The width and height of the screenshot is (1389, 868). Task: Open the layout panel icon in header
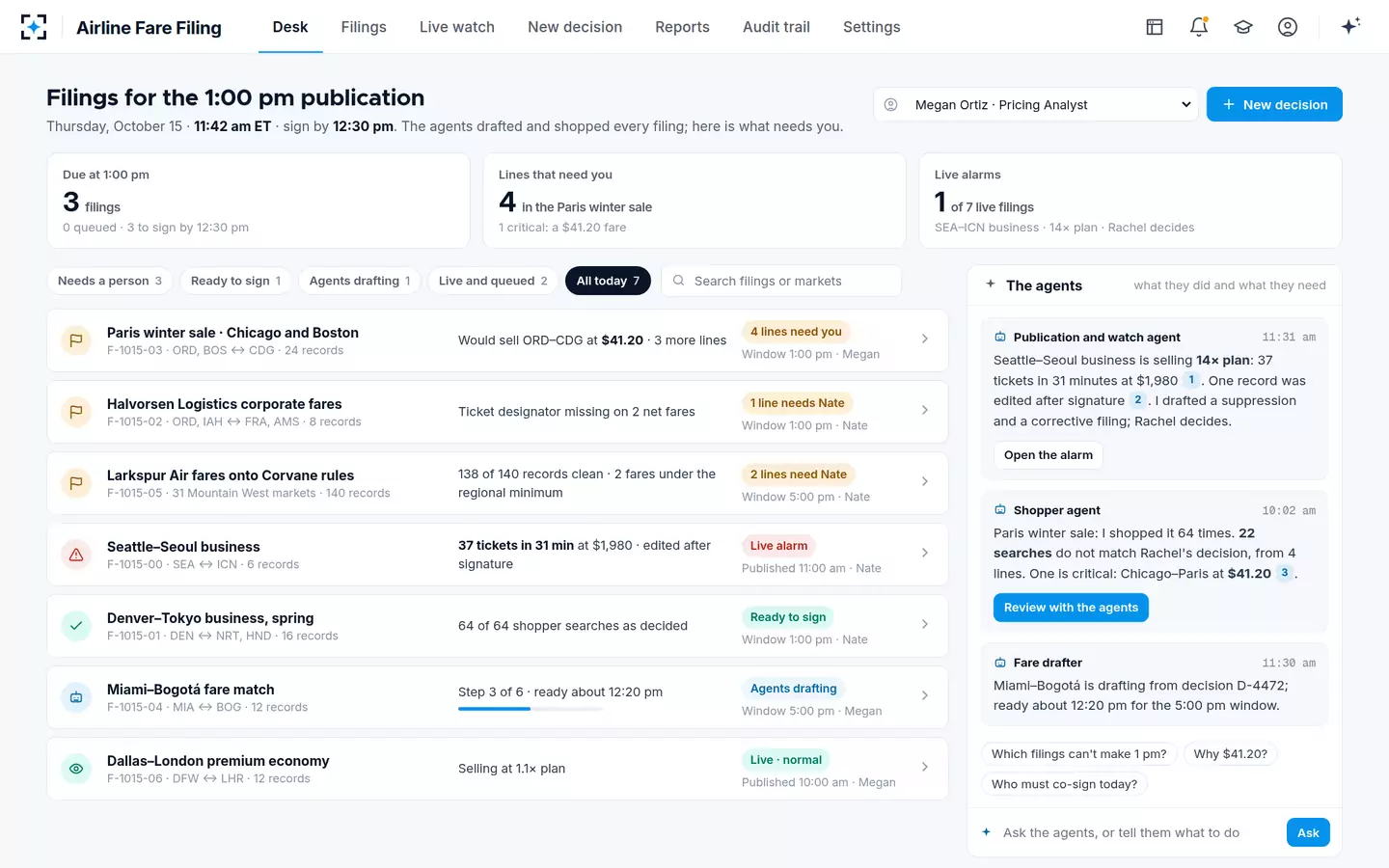[1155, 27]
